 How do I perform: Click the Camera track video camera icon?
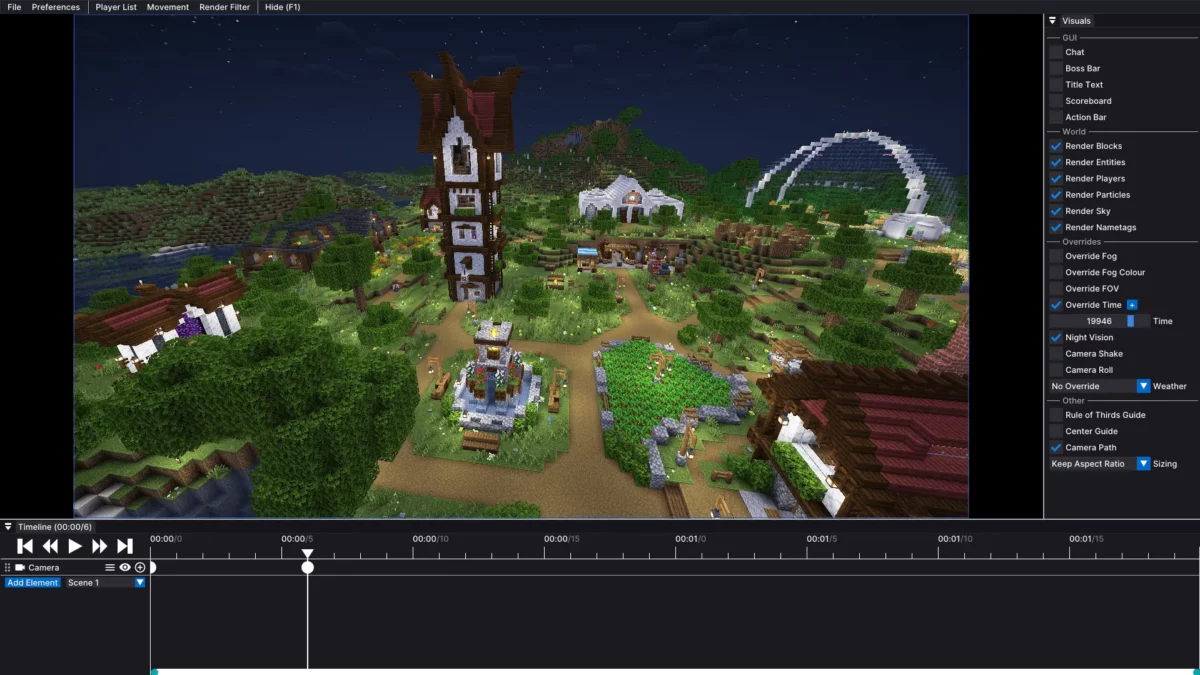pyautogui.click(x=20, y=567)
